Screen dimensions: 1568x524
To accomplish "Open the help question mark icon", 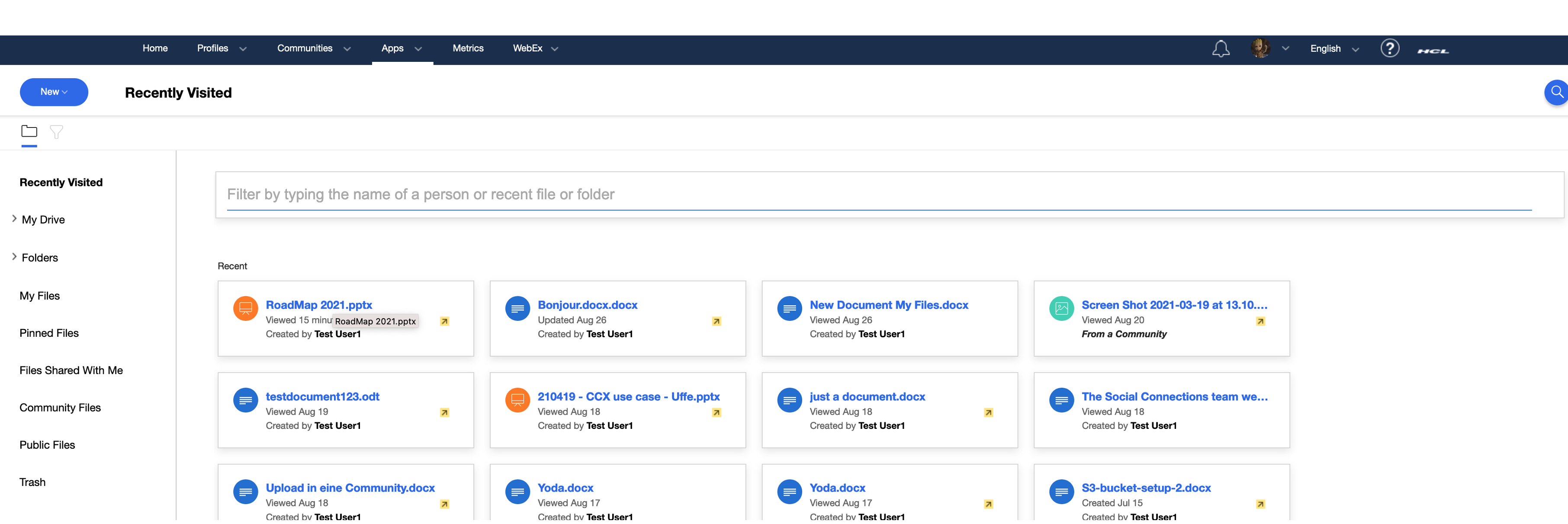I will [1390, 48].
